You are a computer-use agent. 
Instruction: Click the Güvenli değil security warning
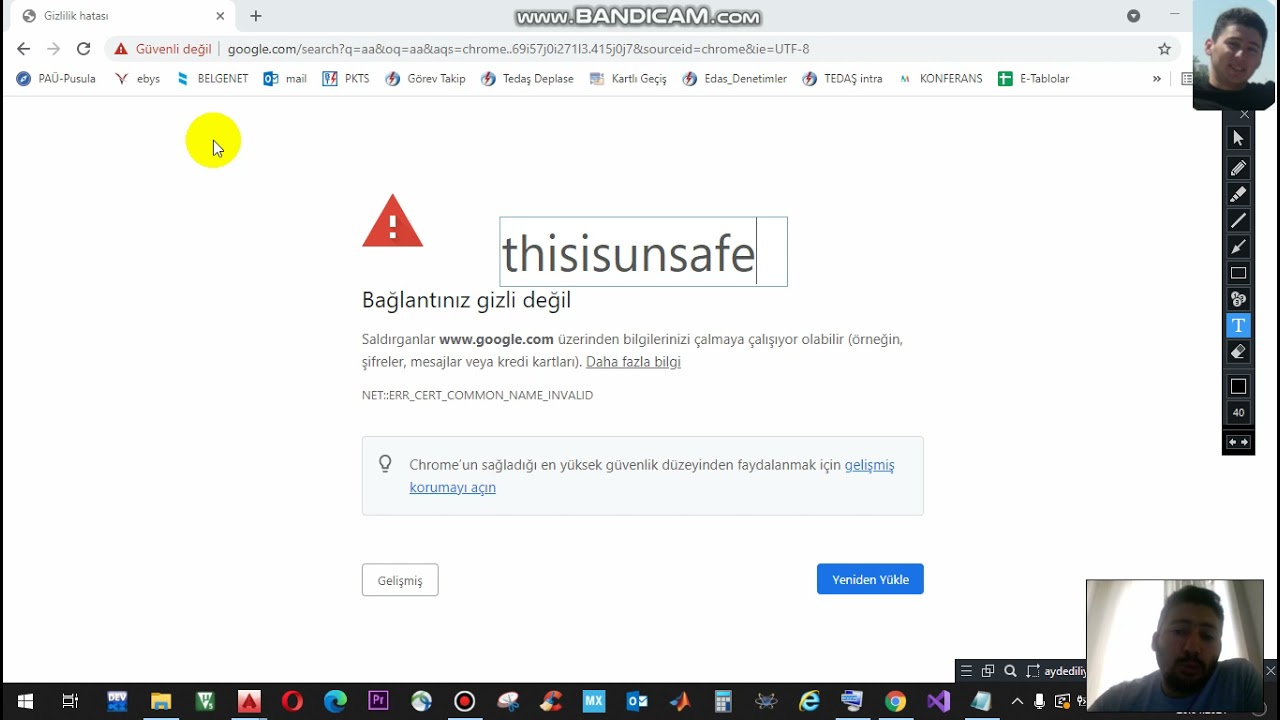coord(163,49)
